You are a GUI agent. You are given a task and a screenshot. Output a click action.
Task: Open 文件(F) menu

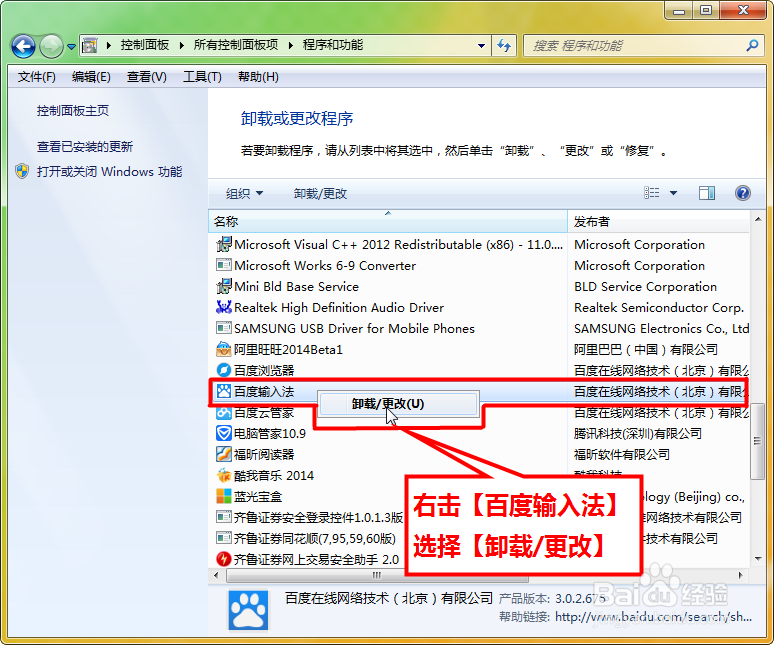pyautogui.click(x=37, y=77)
